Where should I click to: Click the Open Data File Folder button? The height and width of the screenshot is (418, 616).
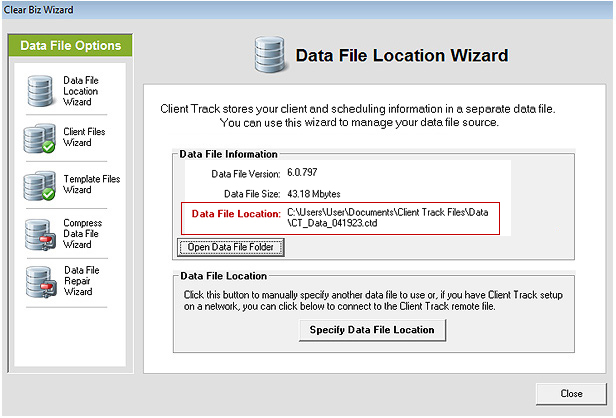231,247
